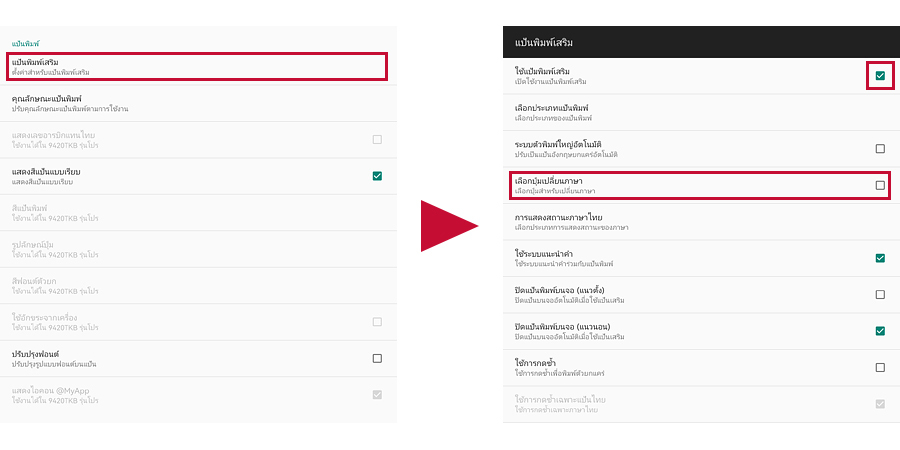The width and height of the screenshot is (900, 450).
Task: Uncheck the แสดงสีแป้นแบบเรียบ checkbox
Action: [x=377, y=176]
